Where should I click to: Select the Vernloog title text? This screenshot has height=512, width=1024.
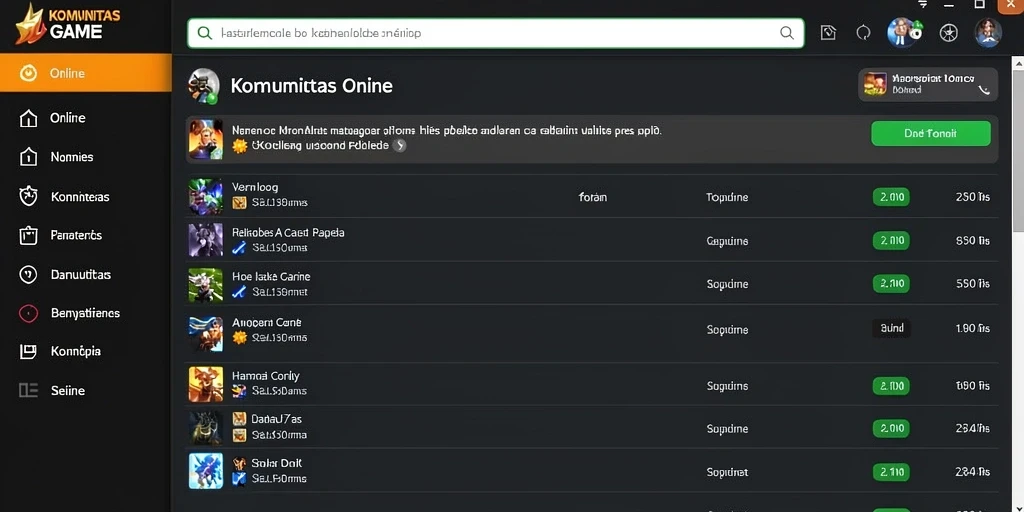coord(255,187)
